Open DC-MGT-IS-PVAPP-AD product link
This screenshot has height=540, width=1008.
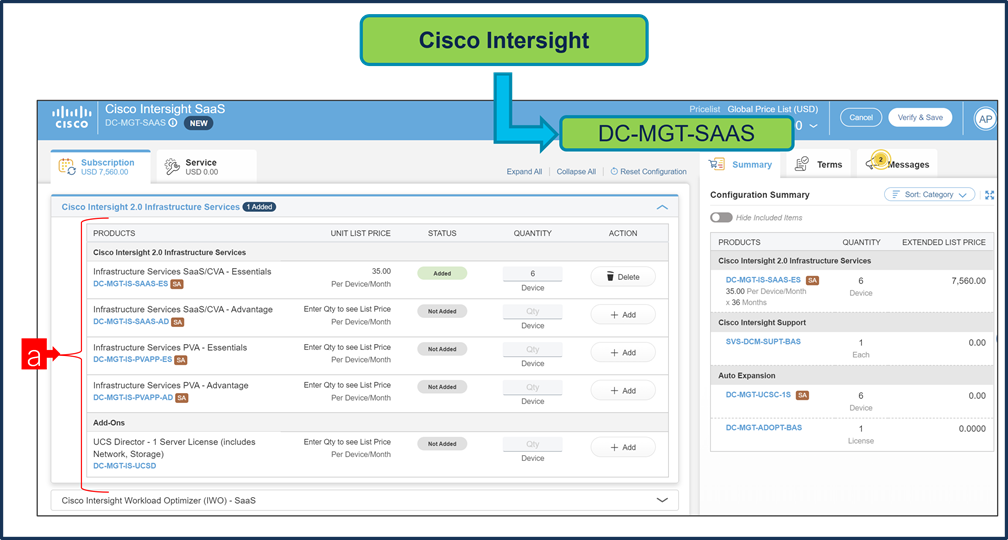pyautogui.click(x=133, y=397)
